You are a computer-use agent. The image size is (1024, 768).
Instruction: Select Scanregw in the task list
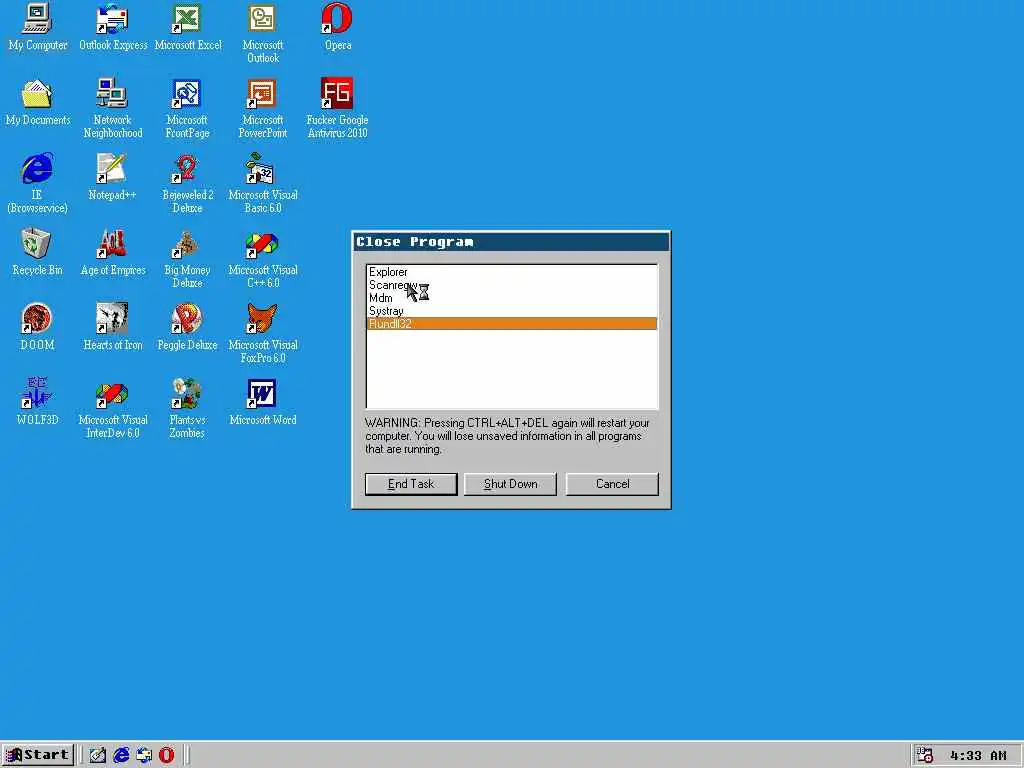click(x=511, y=285)
